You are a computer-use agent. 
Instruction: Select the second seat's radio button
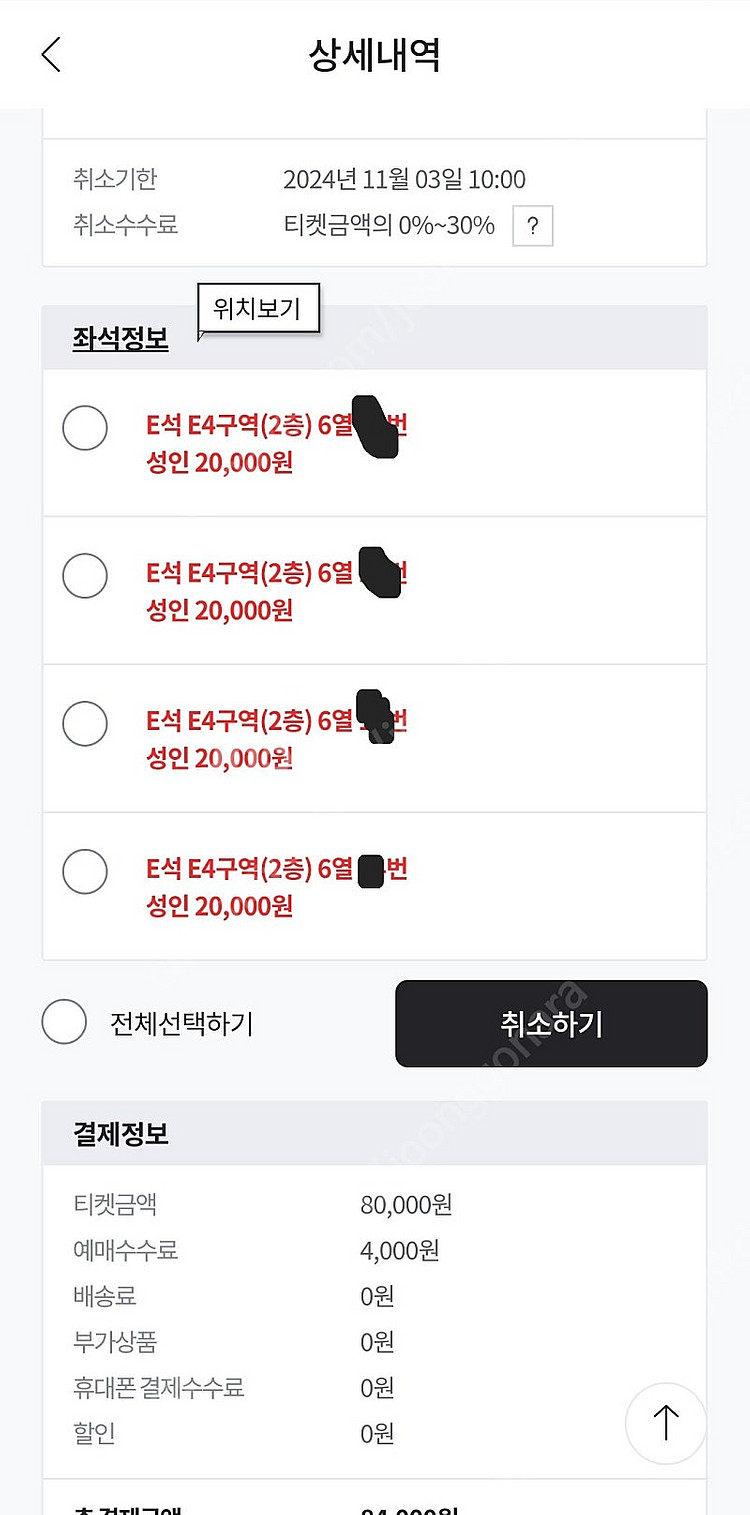click(85, 576)
